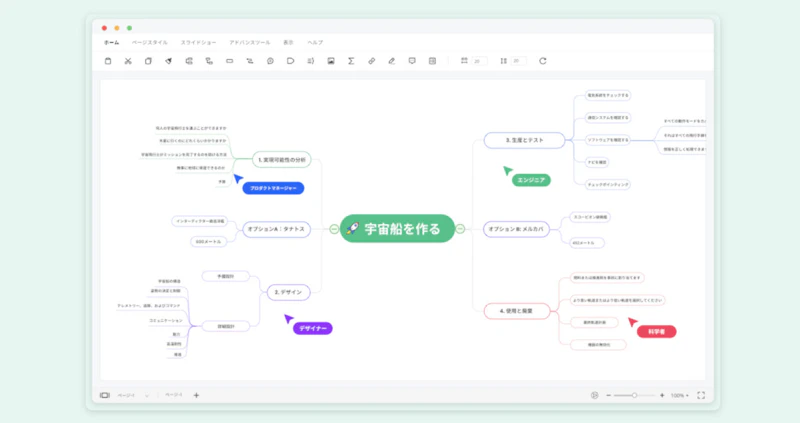This screenshot has width=800, height=423.
Task: Click the callout circle icon
Action: point(270,61)
